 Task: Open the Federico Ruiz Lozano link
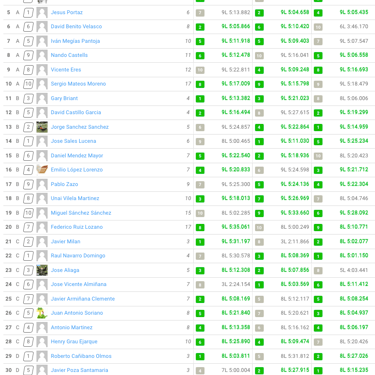pyautogui.click(x=77, y=227)
